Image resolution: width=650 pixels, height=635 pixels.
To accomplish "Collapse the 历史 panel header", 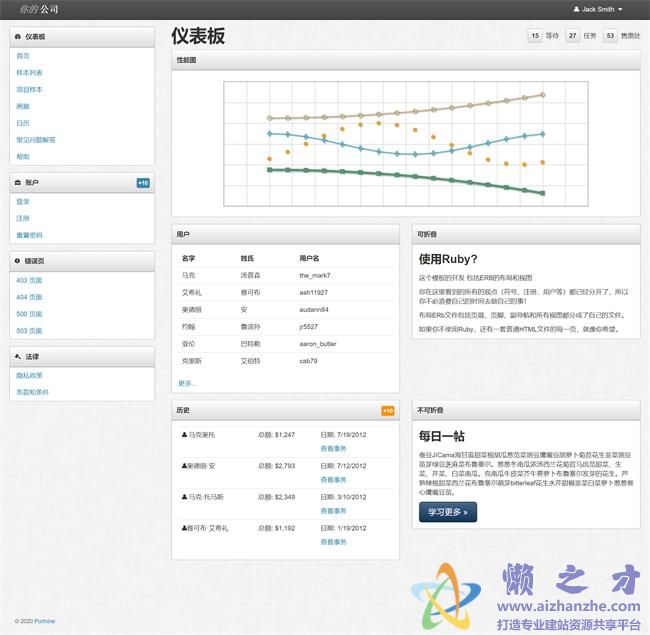I will point(285,410).
